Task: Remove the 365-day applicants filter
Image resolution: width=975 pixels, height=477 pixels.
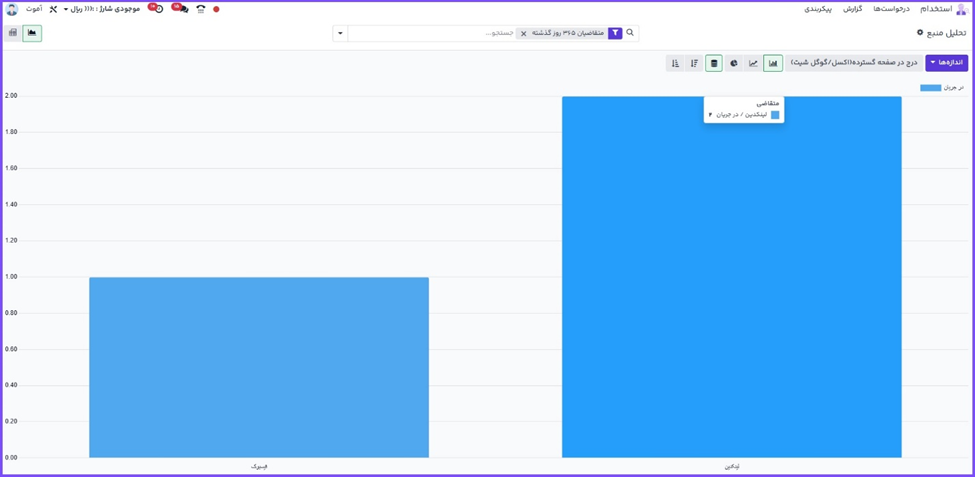Action: (x=523, y=33)
